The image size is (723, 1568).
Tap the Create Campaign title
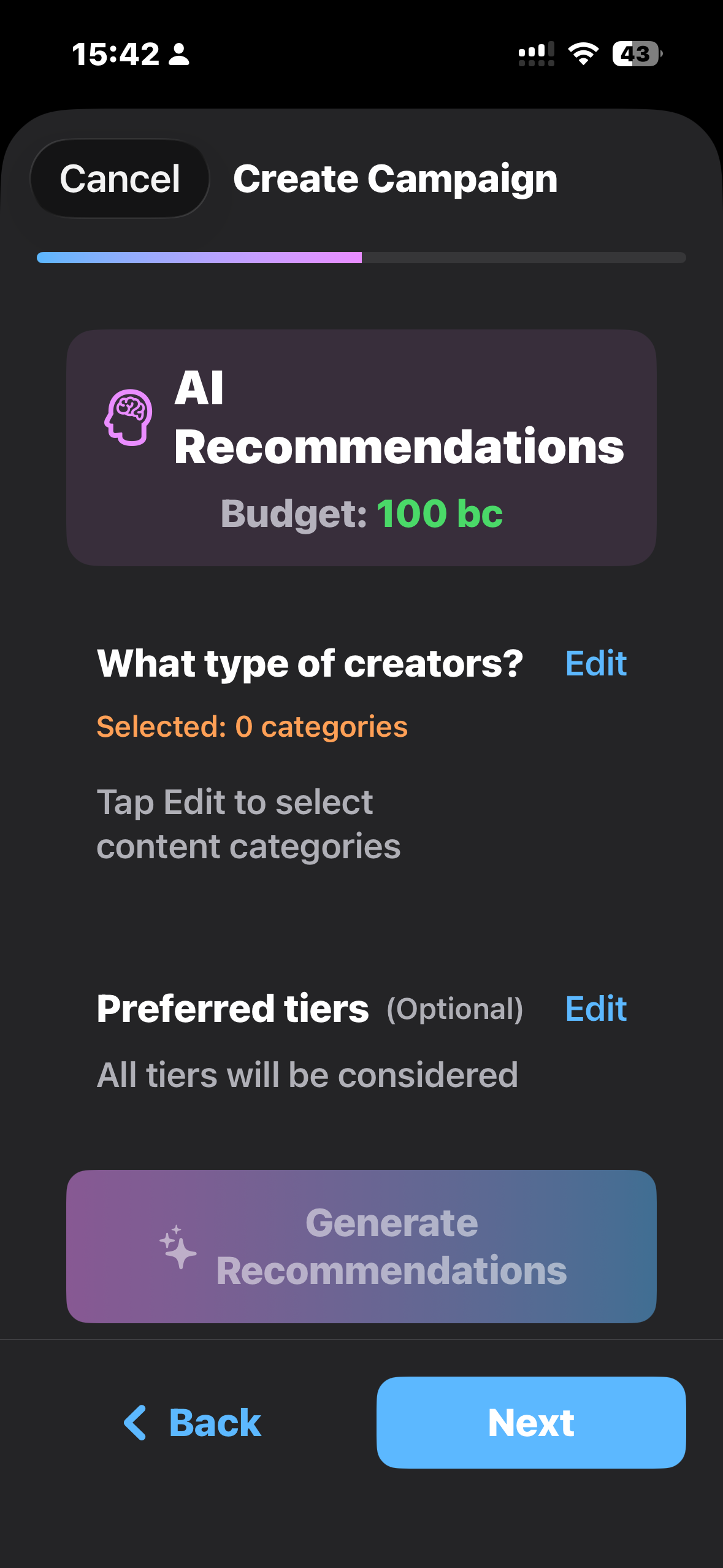pyautogui.click(x=395, y=179)
